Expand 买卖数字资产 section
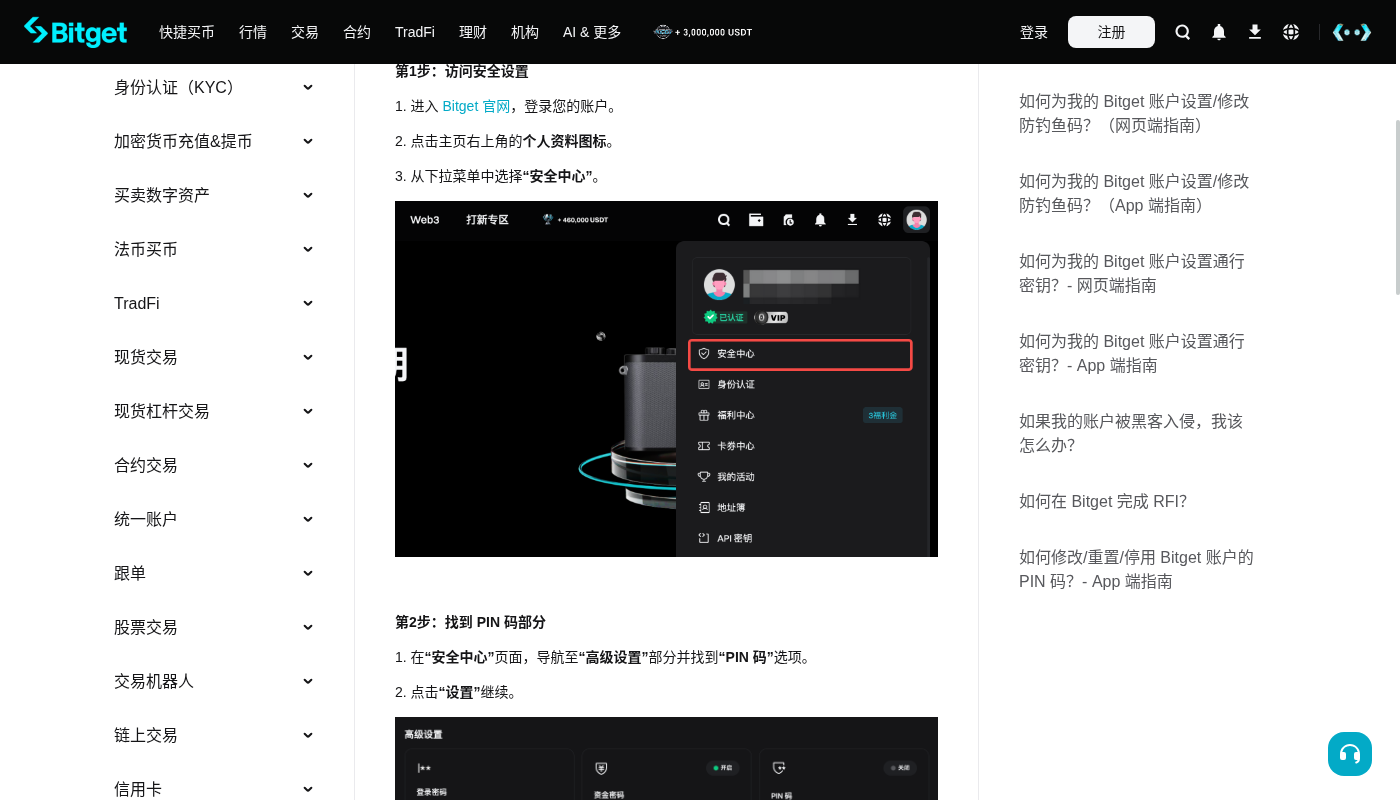The width and height of the screenshot is (1400, 800). 214,195
